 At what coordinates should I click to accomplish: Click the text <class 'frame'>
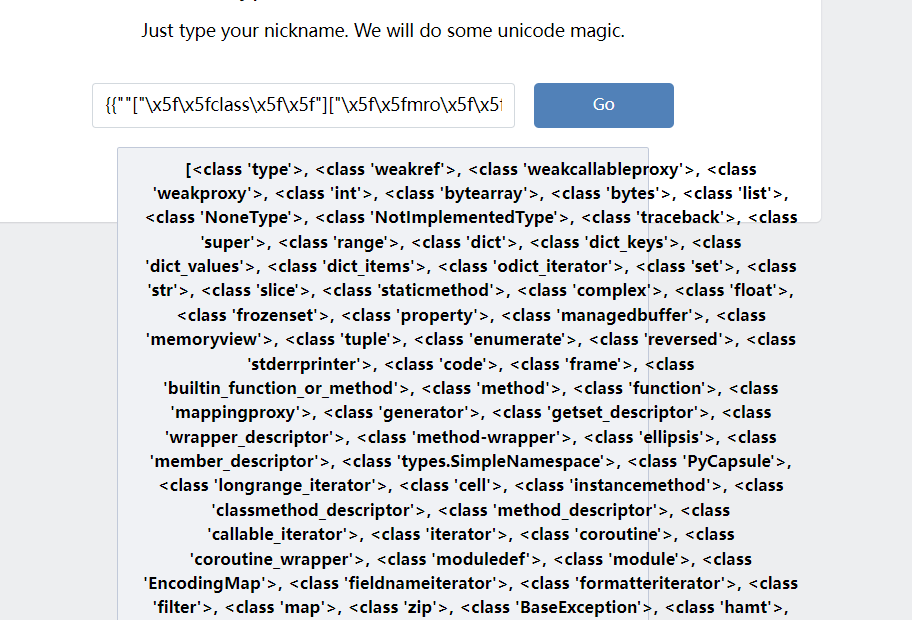pos(571,364)
